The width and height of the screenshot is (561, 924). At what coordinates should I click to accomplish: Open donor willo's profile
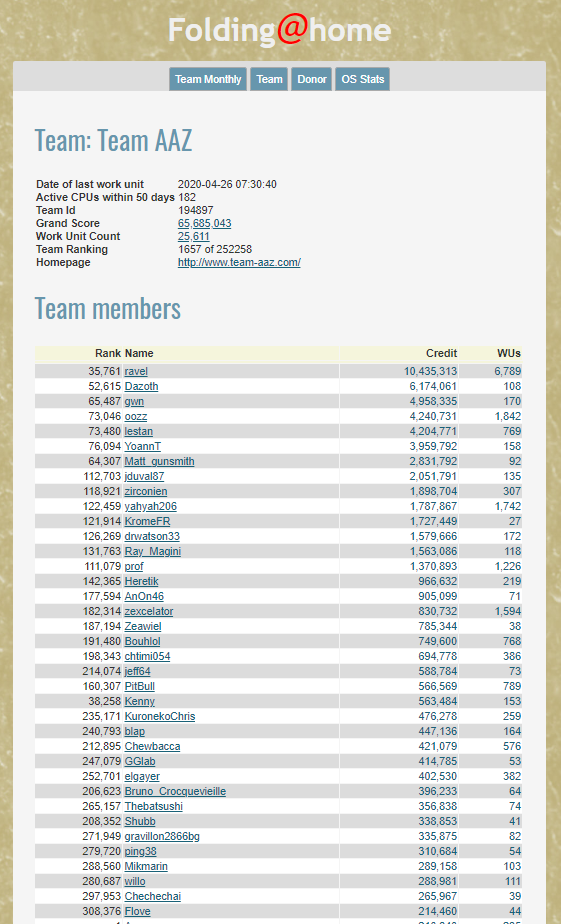pos(135,882)
